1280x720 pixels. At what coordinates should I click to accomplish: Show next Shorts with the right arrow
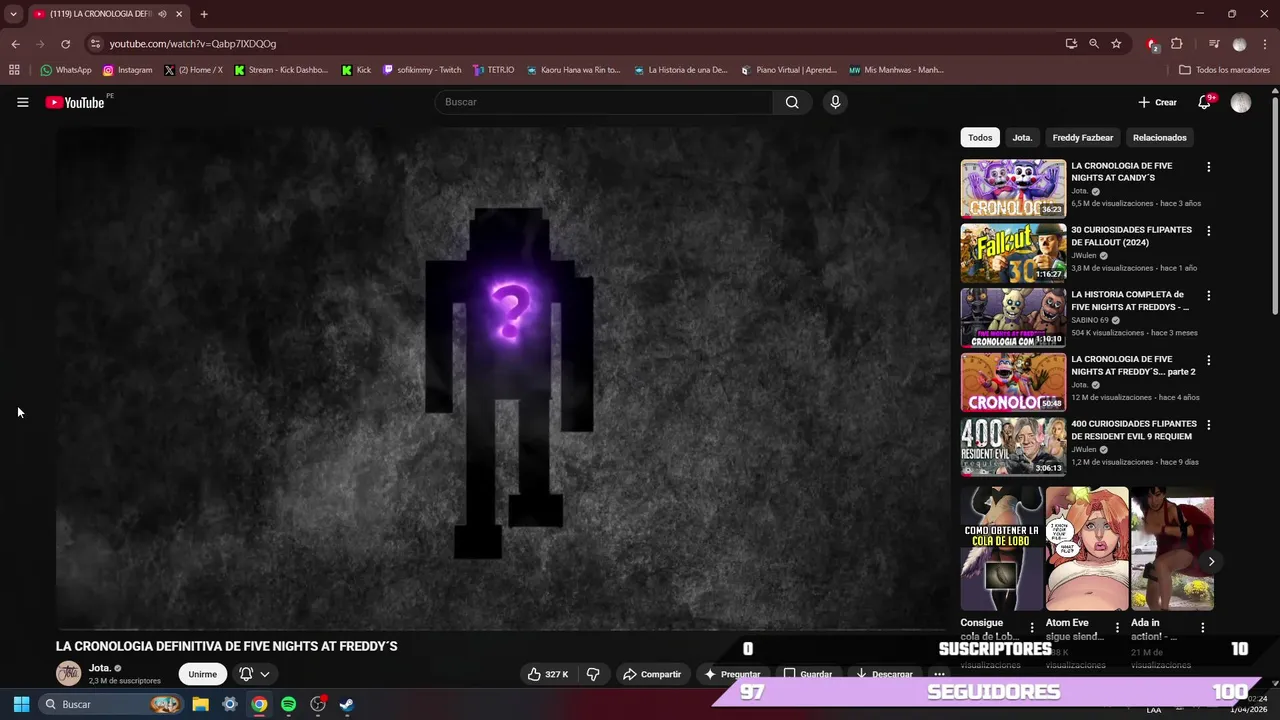tap(1211, 561)
